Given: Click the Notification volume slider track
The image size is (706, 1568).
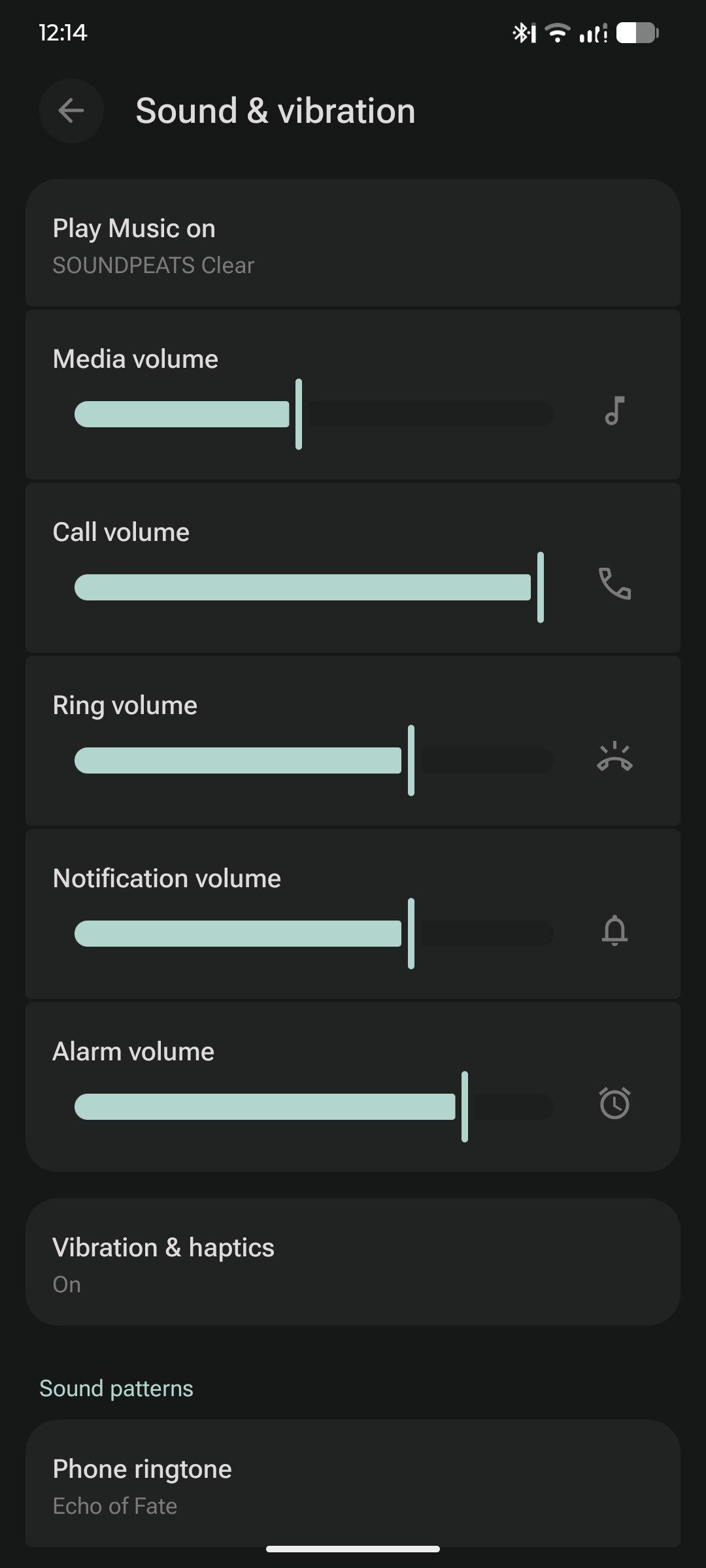Looking at the screenshot, I should pyautogui.click(x=314, y=934).
